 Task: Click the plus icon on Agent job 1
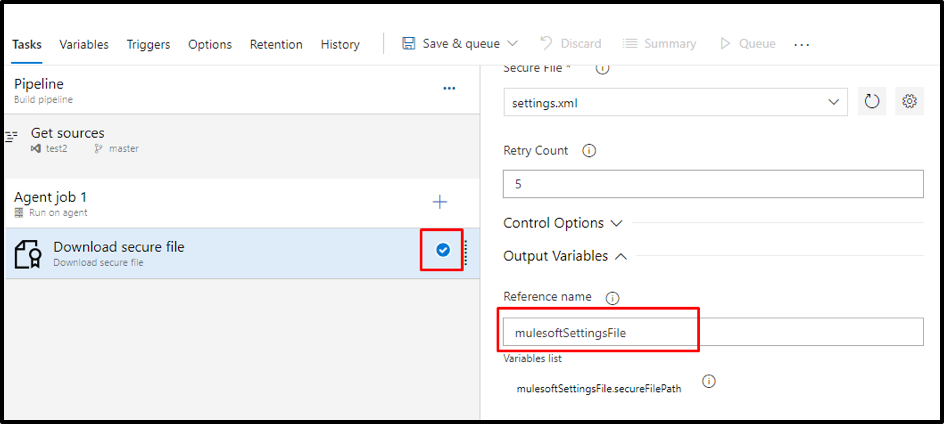(440, 202)
